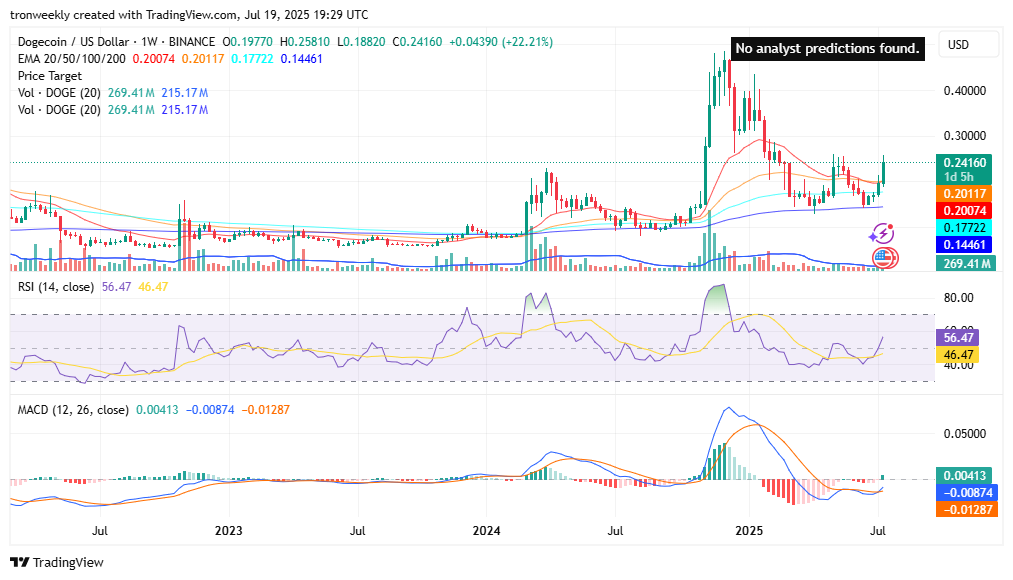Click the +0.04390 (+22.21%) change value
The image size is (1013, 580).
point(501,42)
